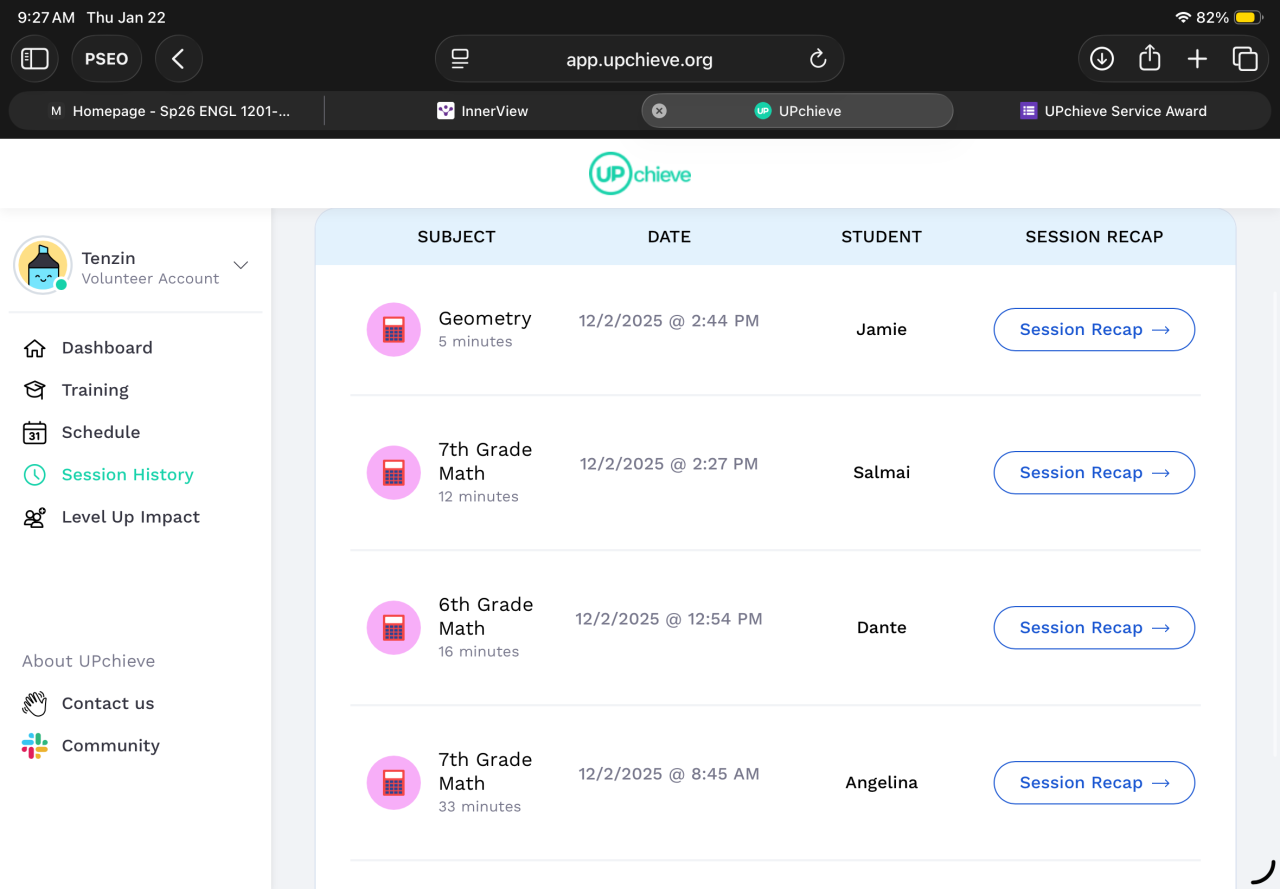Click the Session History clock icon

[x=35, y=475]
